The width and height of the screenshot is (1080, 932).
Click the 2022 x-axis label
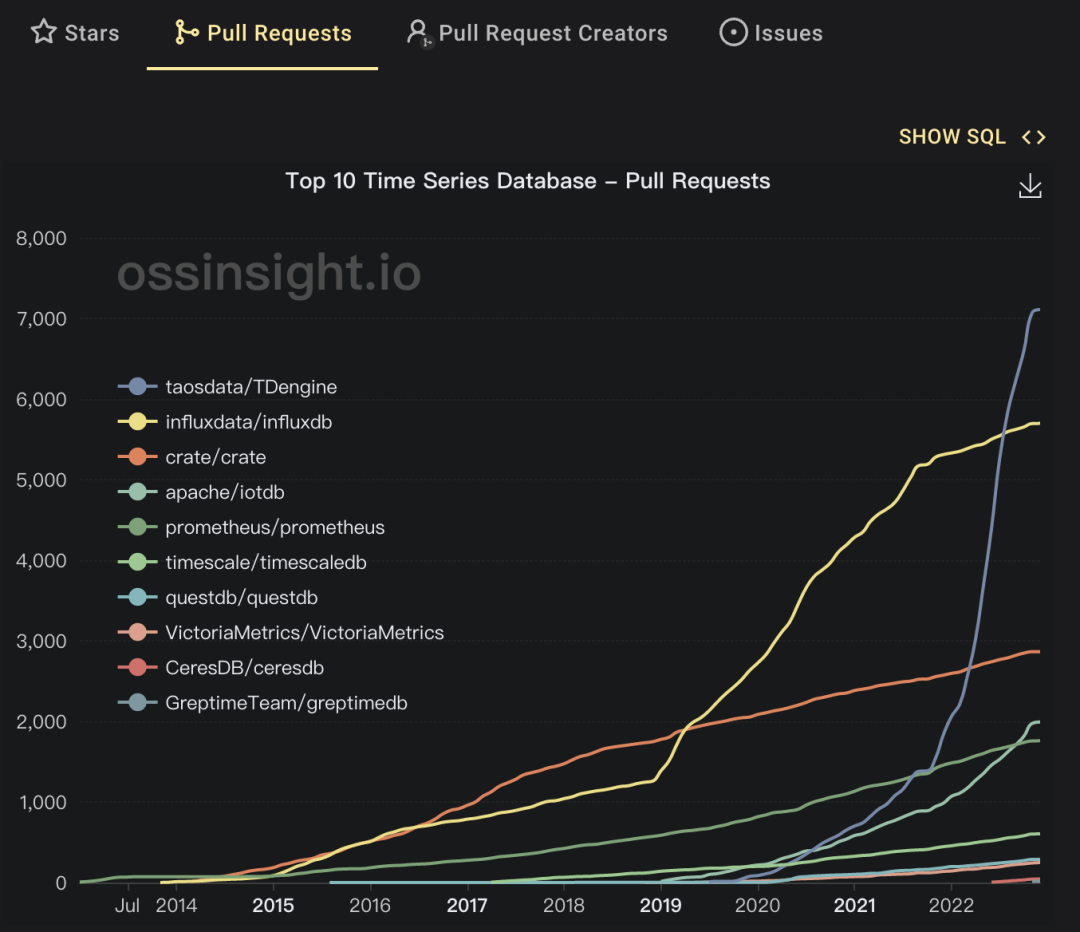click(951, 905)
